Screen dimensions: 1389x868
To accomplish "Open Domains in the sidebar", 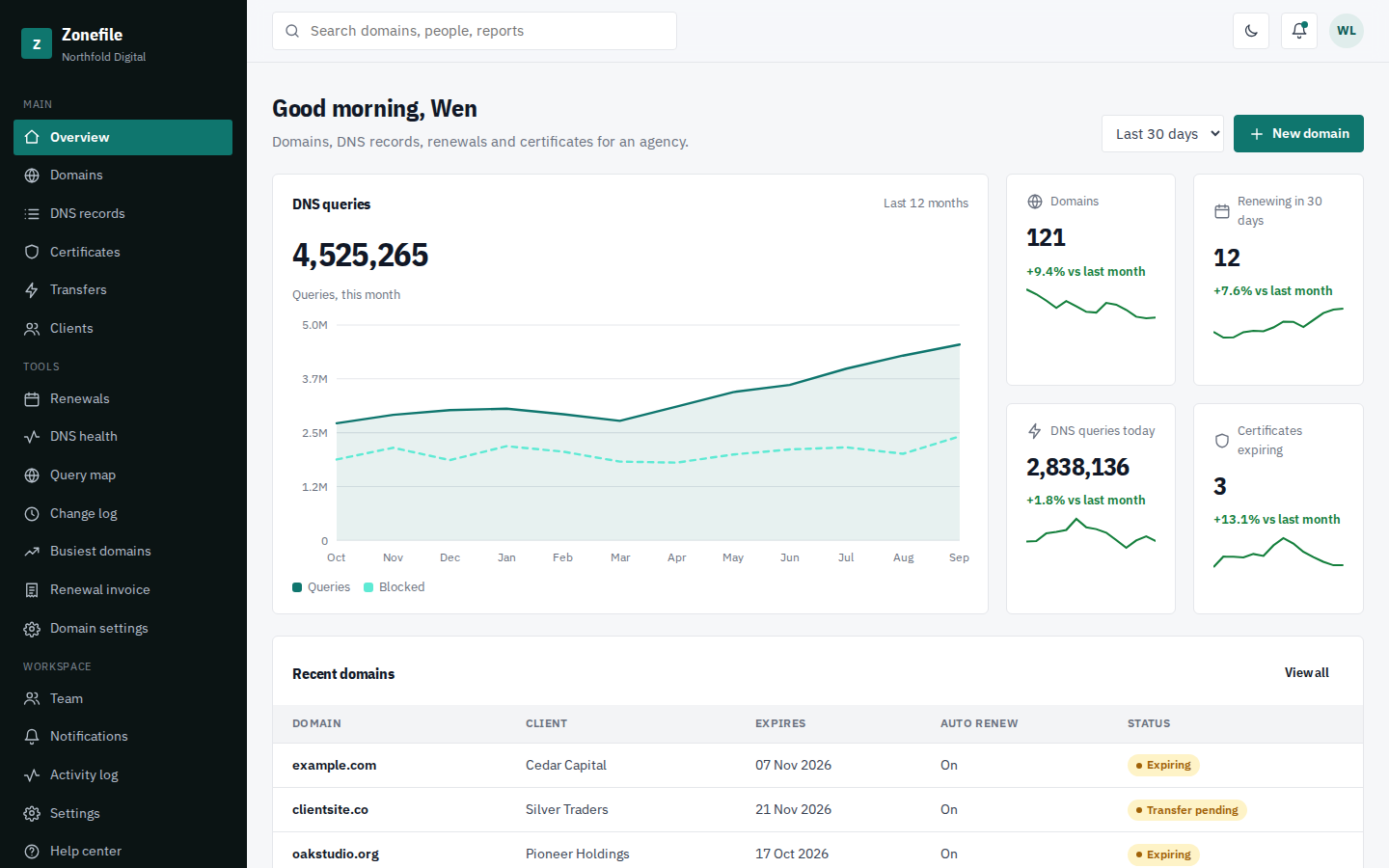I will pyautogui.click(x=123, y=176).
